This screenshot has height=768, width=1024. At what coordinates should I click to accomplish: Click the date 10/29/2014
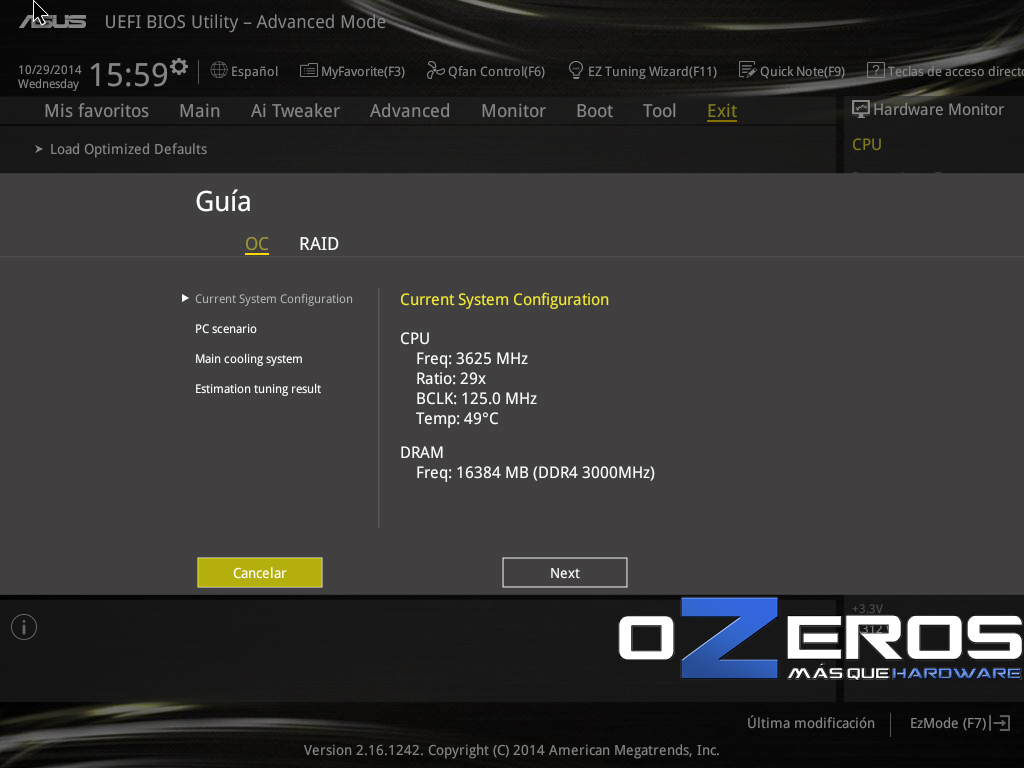coord(50,69)
